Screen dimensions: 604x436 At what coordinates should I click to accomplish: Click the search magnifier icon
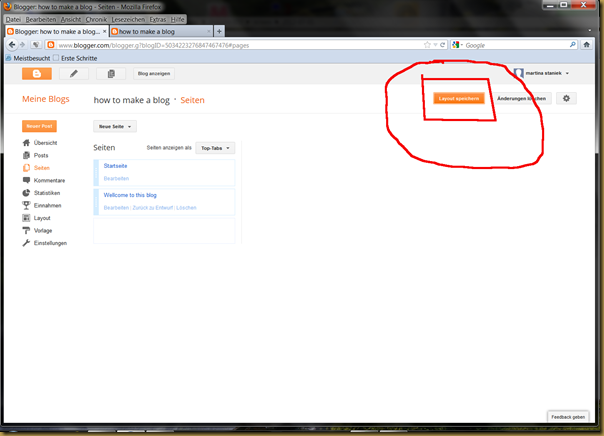click(572, 45)
